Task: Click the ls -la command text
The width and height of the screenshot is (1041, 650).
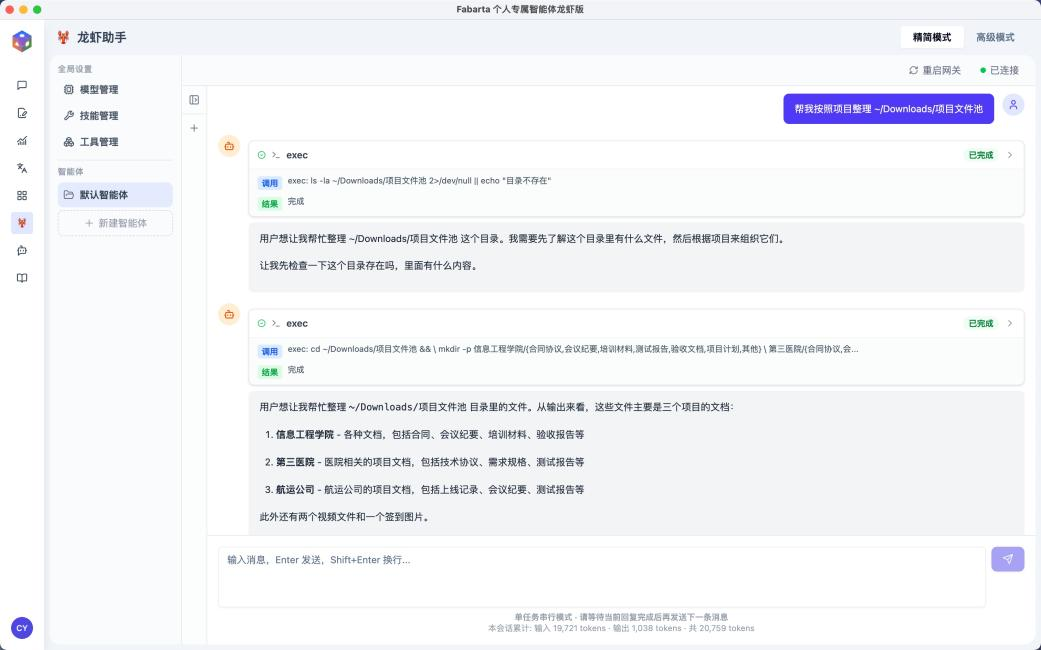Action: tap(419, 181)
